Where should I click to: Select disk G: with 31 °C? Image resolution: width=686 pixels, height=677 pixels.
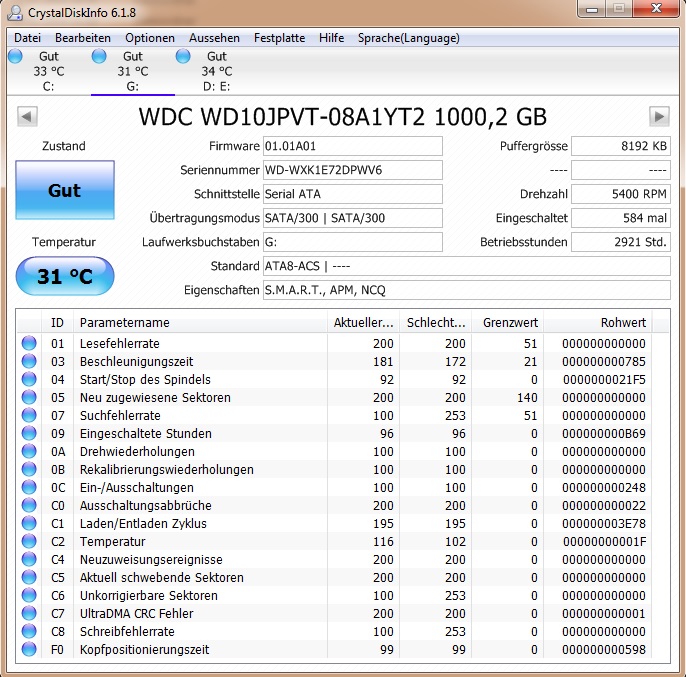[x=133, y=71]
